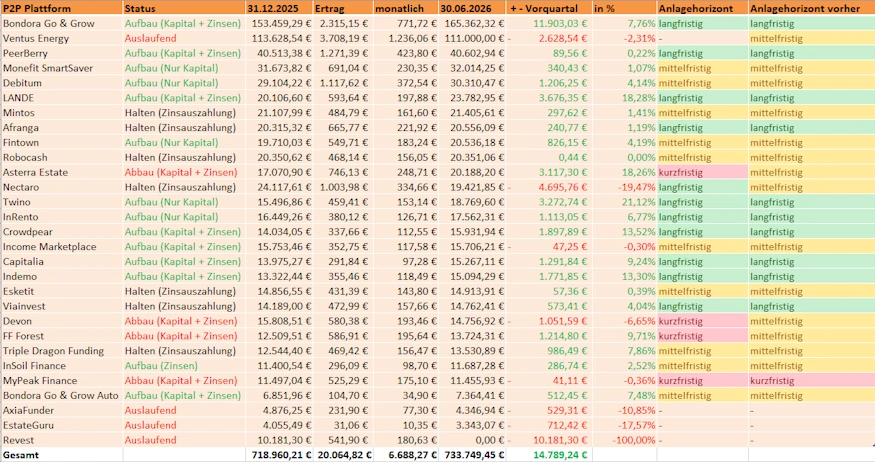Click the '0,44 €' Robocash change cell
Screen dimensions: 875x462
point(549,157)
